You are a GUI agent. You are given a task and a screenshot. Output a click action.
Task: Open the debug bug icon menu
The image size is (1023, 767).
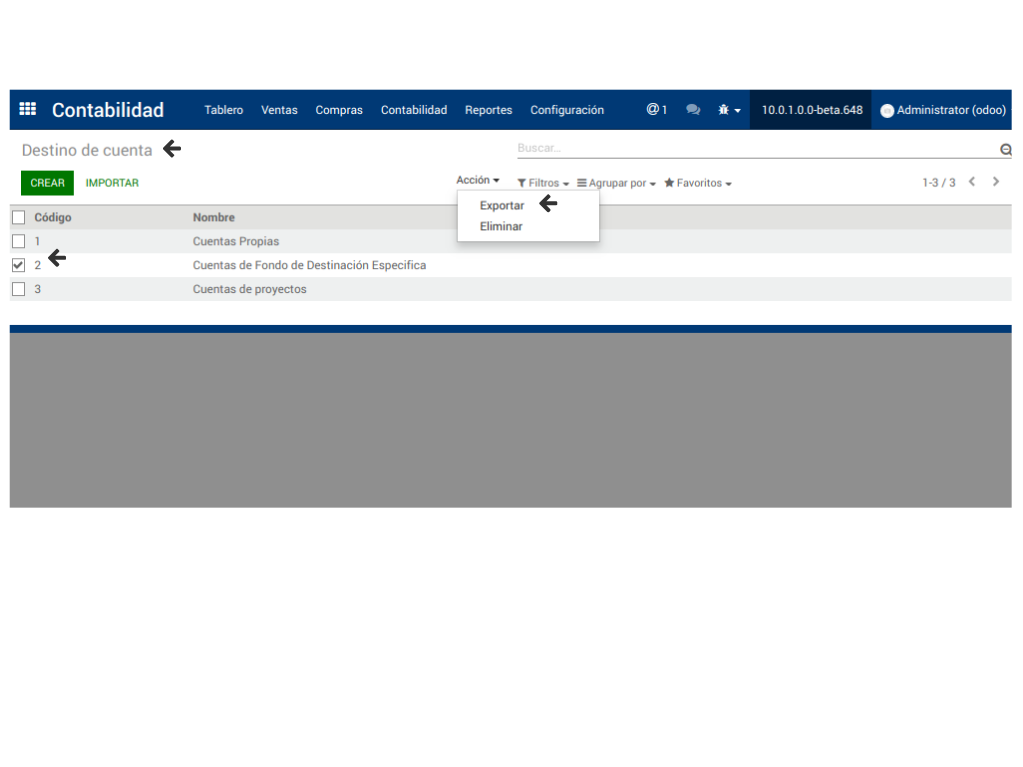[728, 110]
